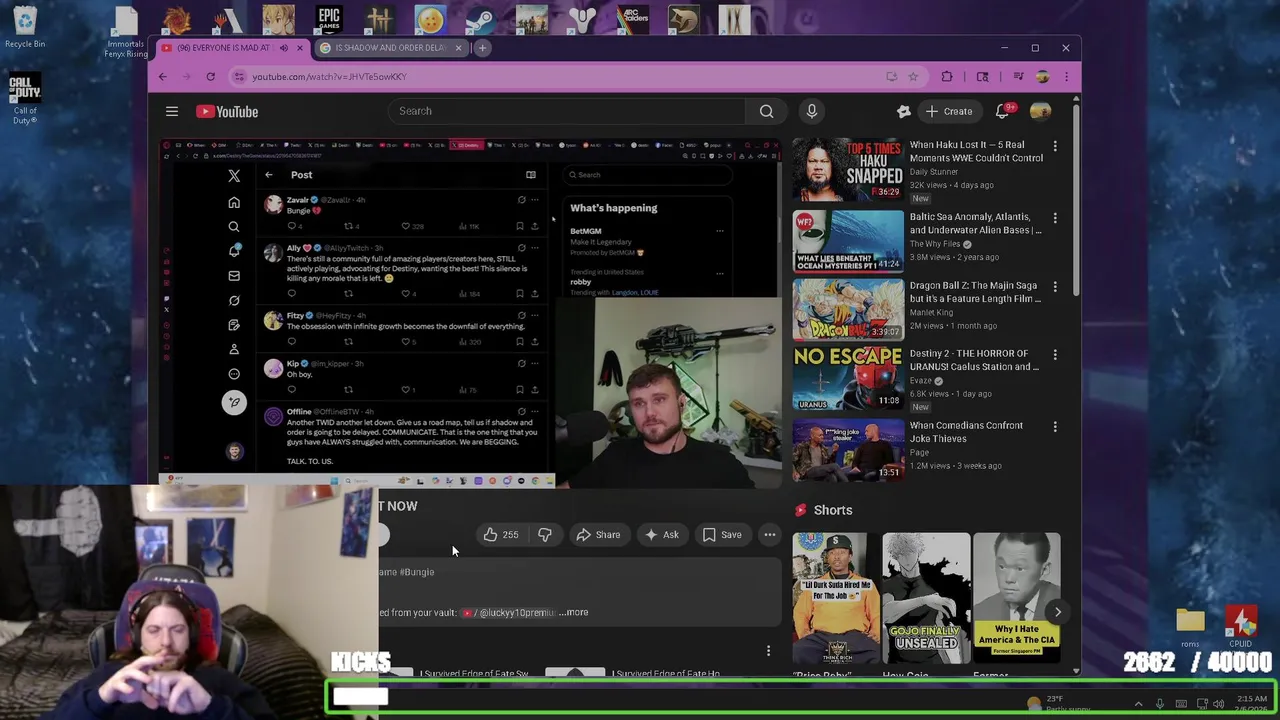Open options for 'Dragon Ball Z' video
The image size is (1280, 720).
click(x=1054, y=288)
